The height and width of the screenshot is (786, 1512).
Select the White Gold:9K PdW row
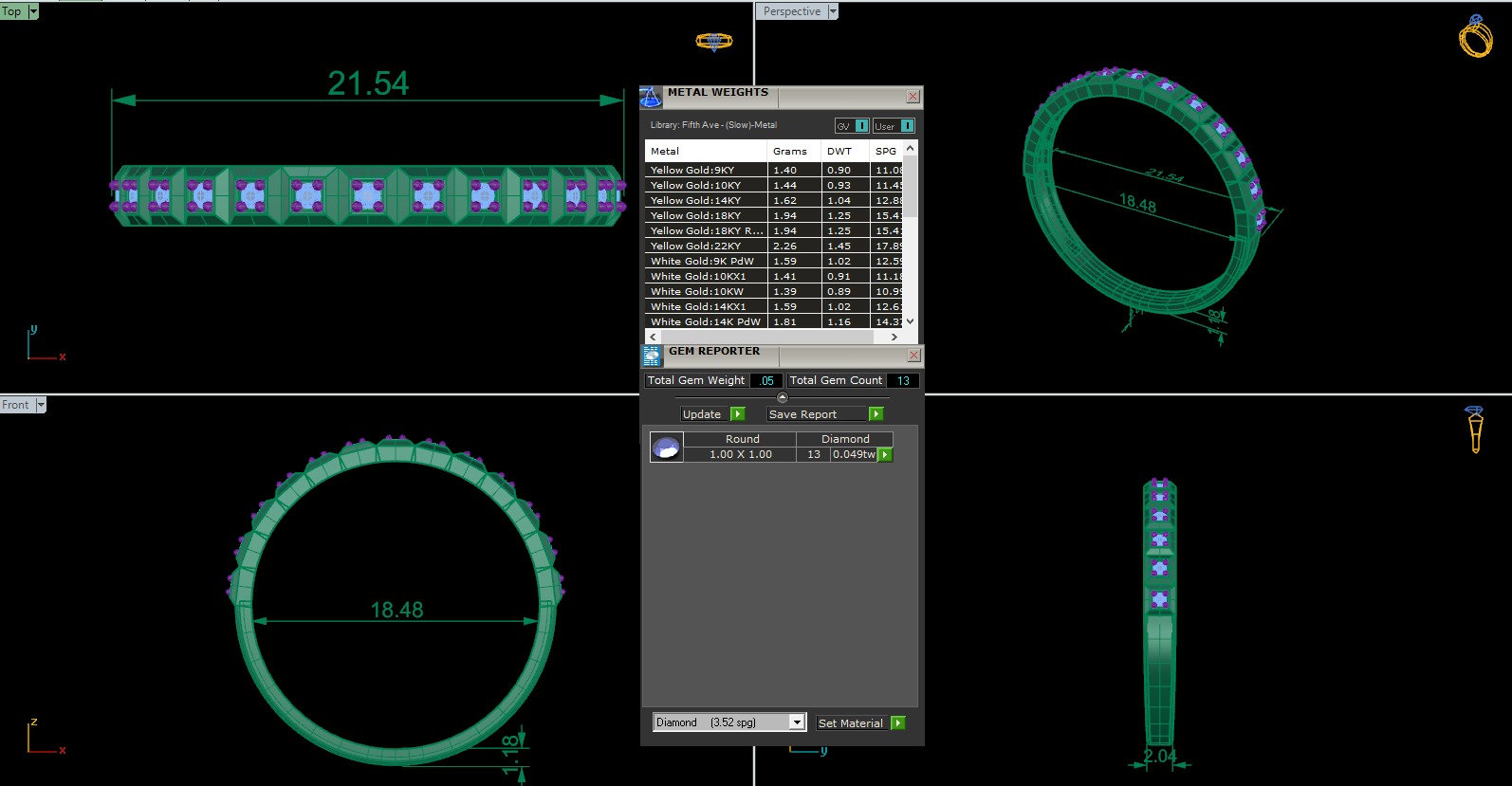(774, 262)
